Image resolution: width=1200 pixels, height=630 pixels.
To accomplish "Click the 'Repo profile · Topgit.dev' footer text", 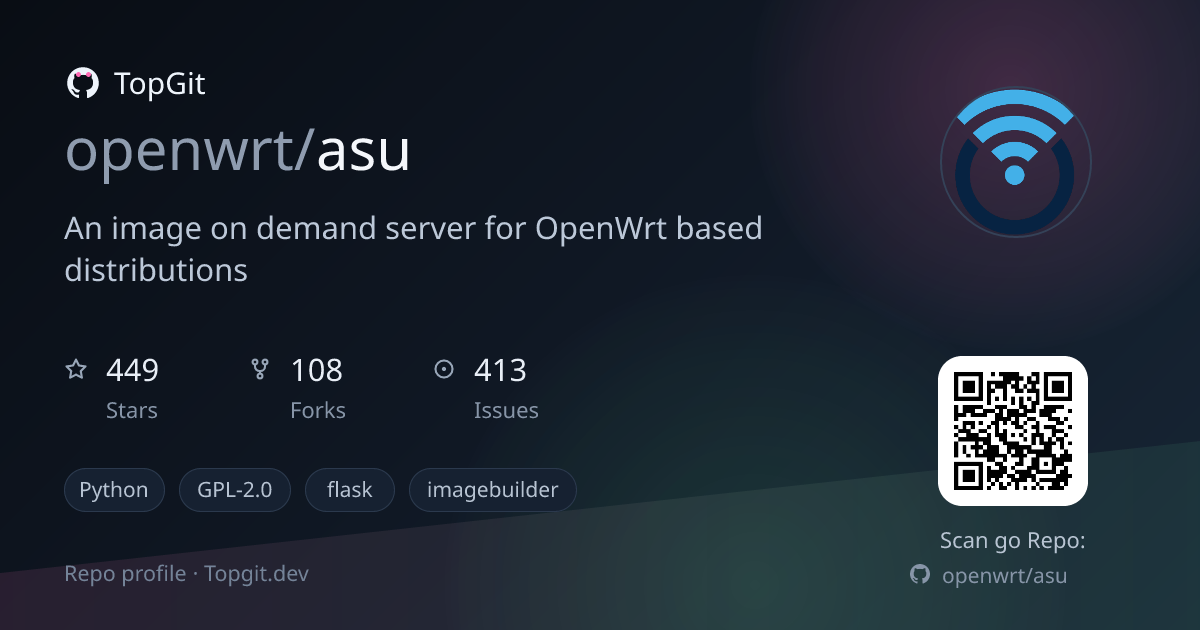I will coord(187,574).
